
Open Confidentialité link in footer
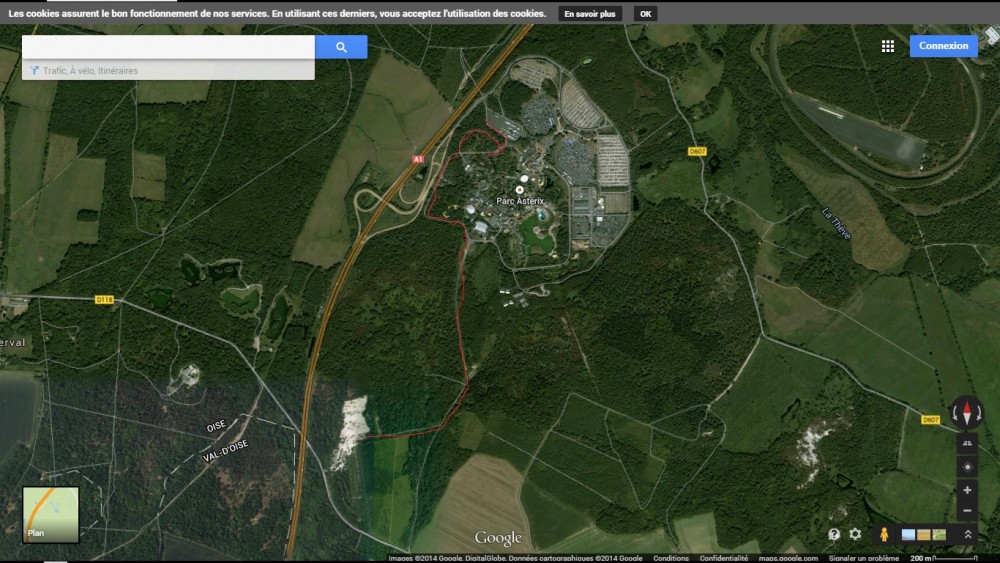(724, 558)
